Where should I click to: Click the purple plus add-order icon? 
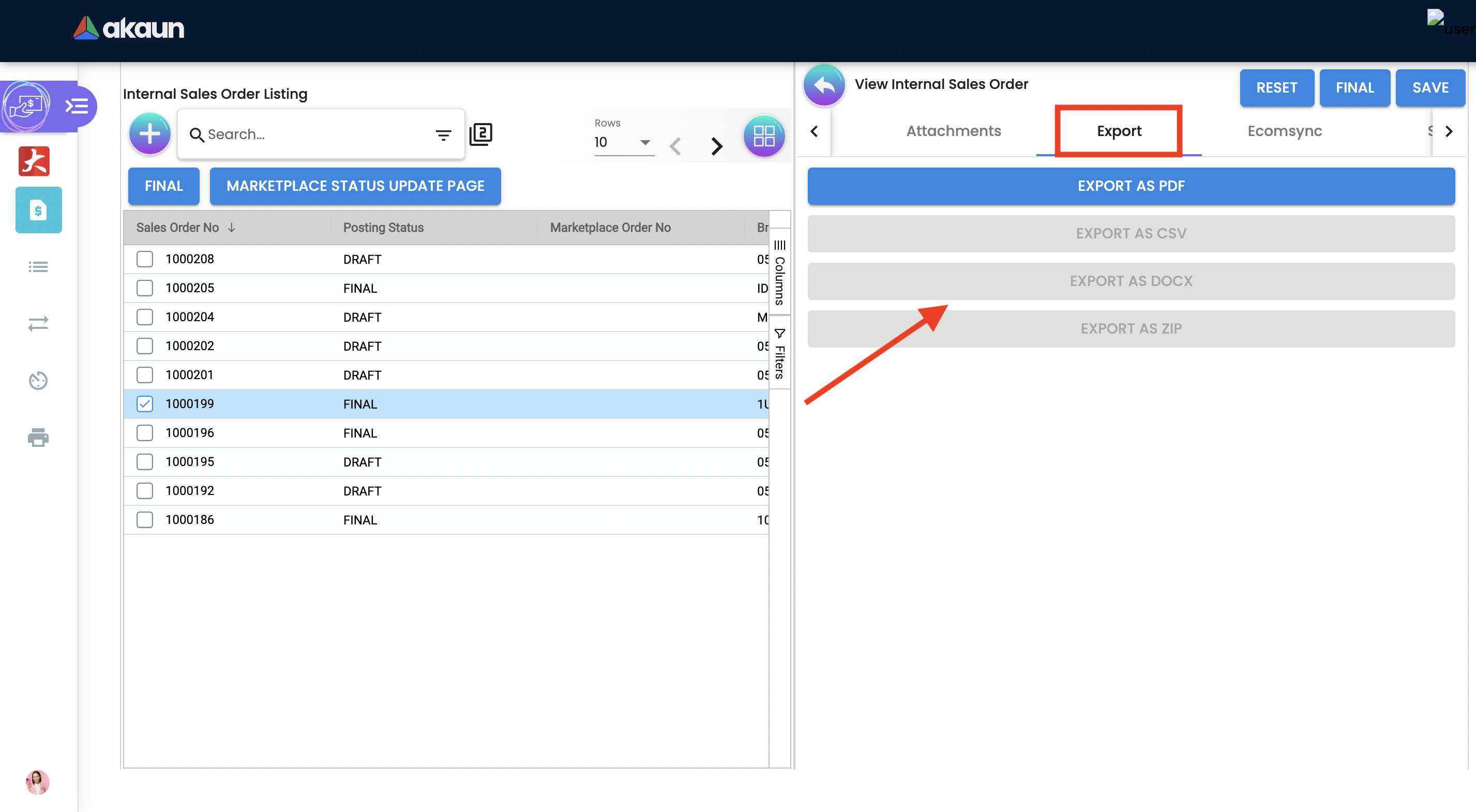tap(149, 134)
